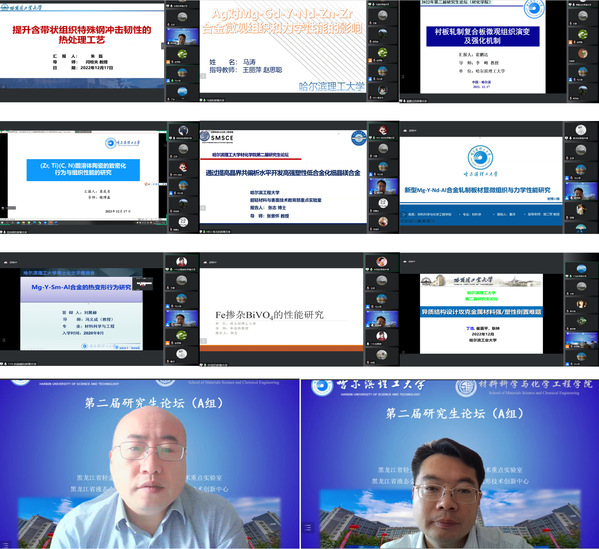The height and width of the screenshot is (549, 599).
Task: Click the red title 提升含带状组织特殊钢冲击韧性
Action: (82, 35)
